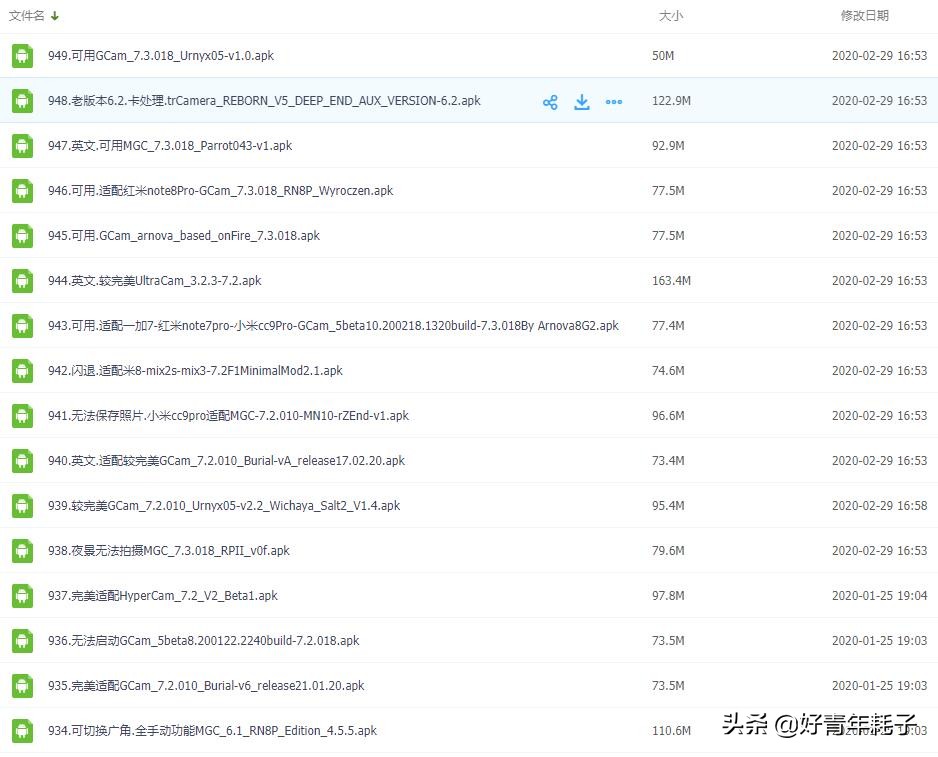
Task: Select 939.较完美GCam Urnyx05-v2.2 Wichaya file
Action: (x=224, y=506)
